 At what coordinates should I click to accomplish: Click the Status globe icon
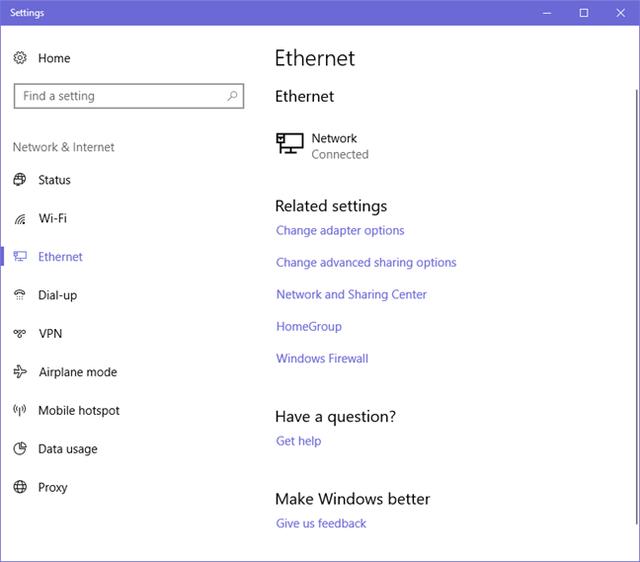point(20,180)
